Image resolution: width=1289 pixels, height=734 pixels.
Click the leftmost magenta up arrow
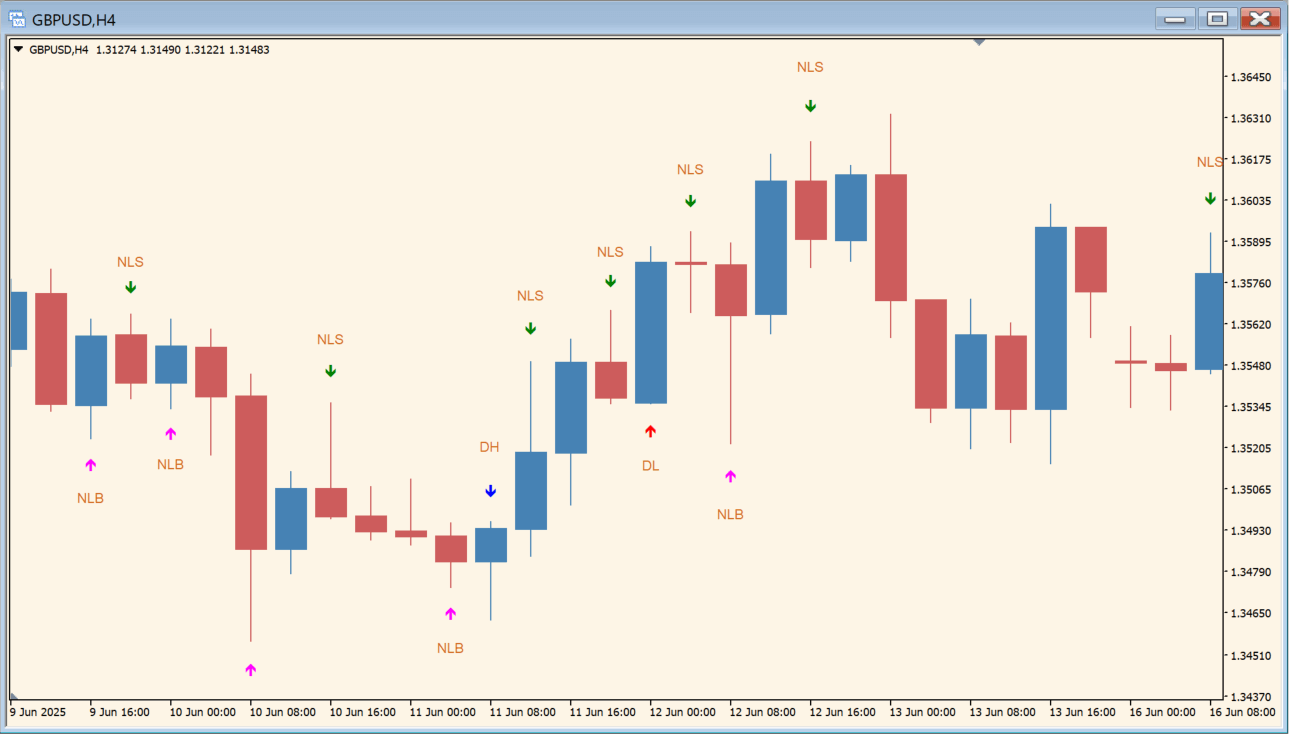(90, 465)
